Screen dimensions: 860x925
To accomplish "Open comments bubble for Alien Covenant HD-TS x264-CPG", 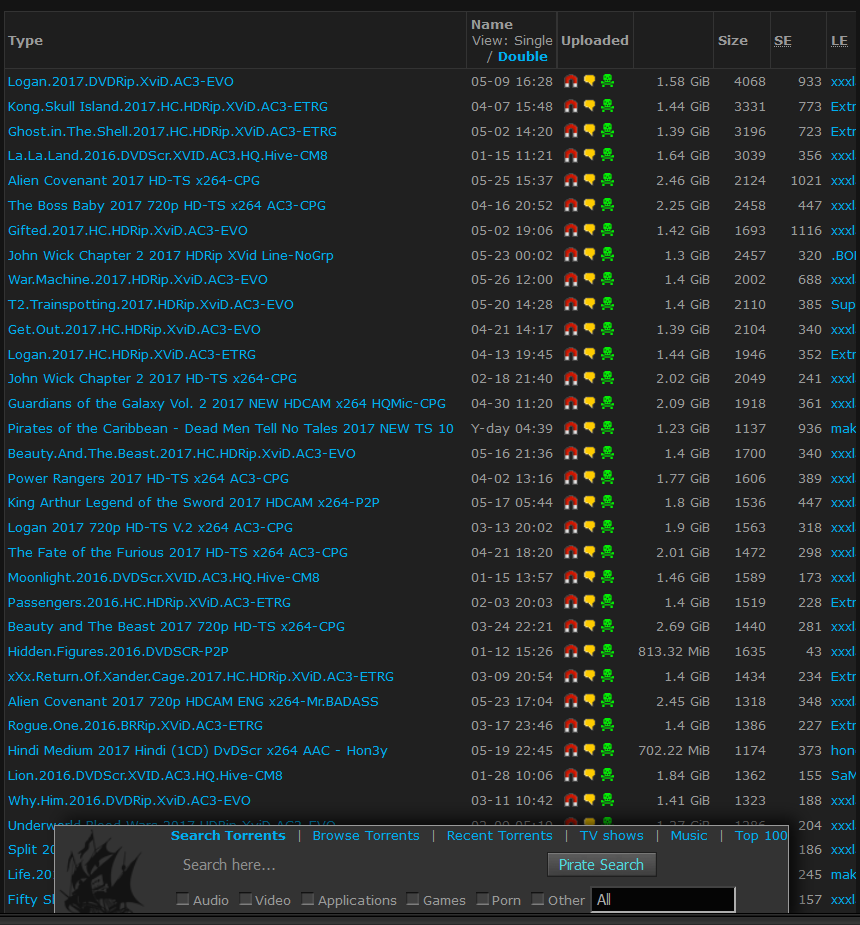I will pyautogui.click(x=589, y=181).
